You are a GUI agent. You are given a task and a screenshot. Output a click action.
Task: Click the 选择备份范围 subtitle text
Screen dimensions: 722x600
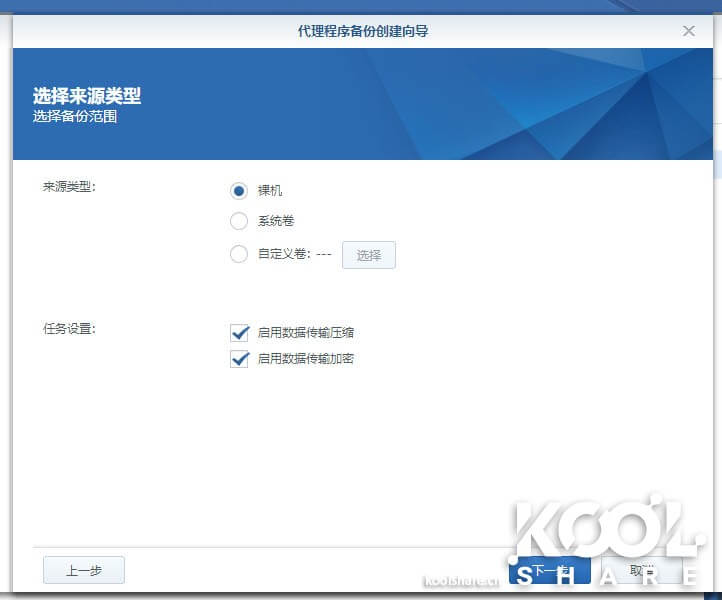coord(75,117)
